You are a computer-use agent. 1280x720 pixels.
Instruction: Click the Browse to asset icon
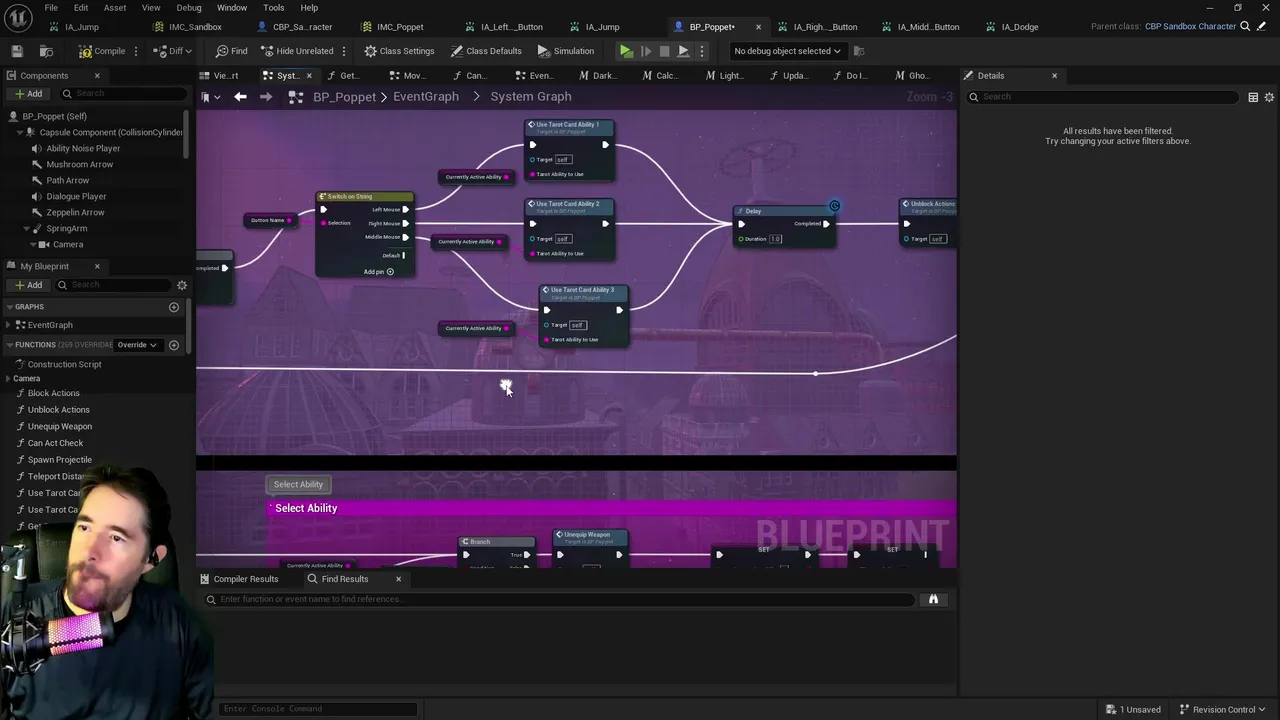pos(46,51)
